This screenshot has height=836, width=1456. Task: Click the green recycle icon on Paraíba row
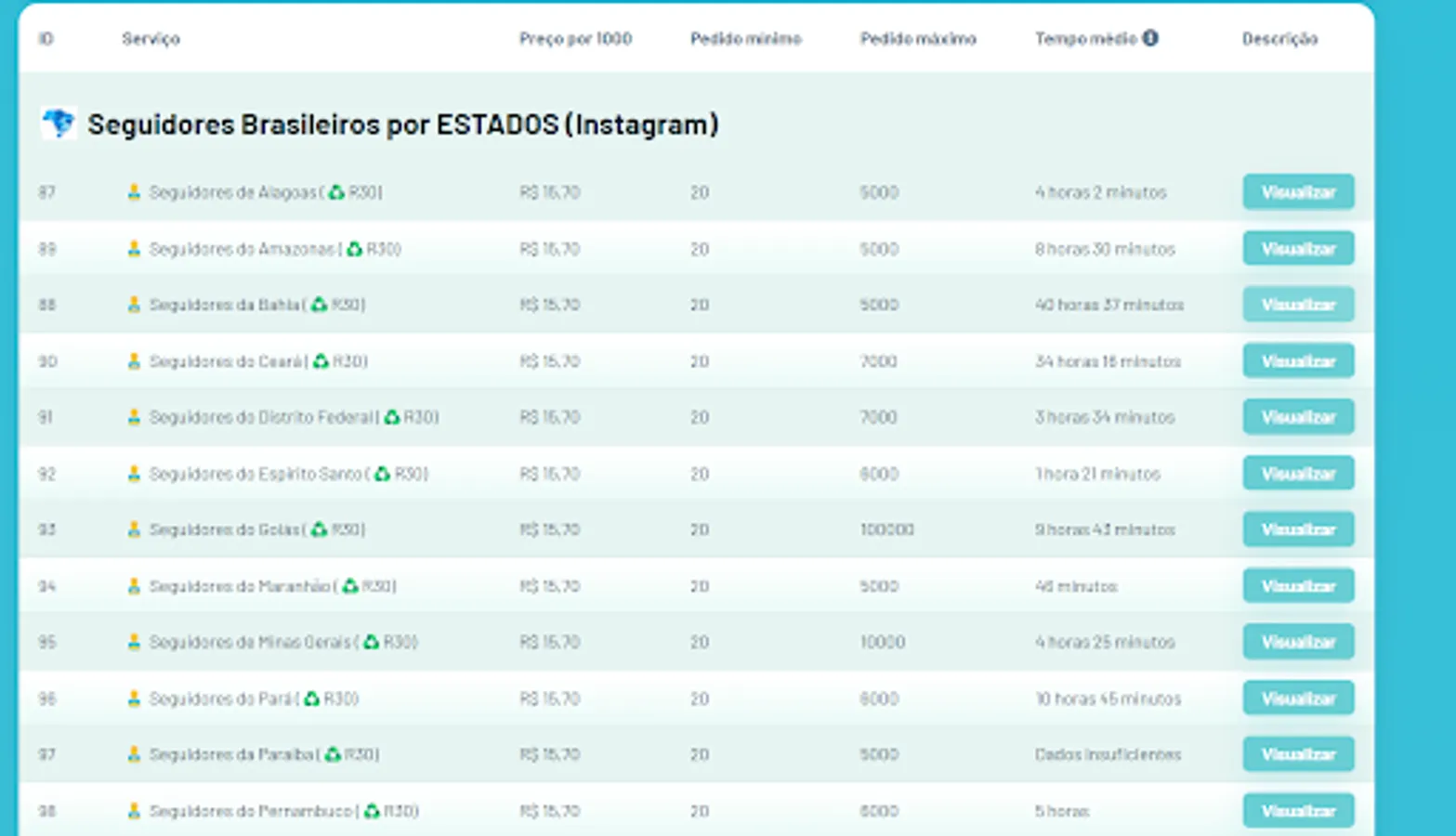coord(333,754)
